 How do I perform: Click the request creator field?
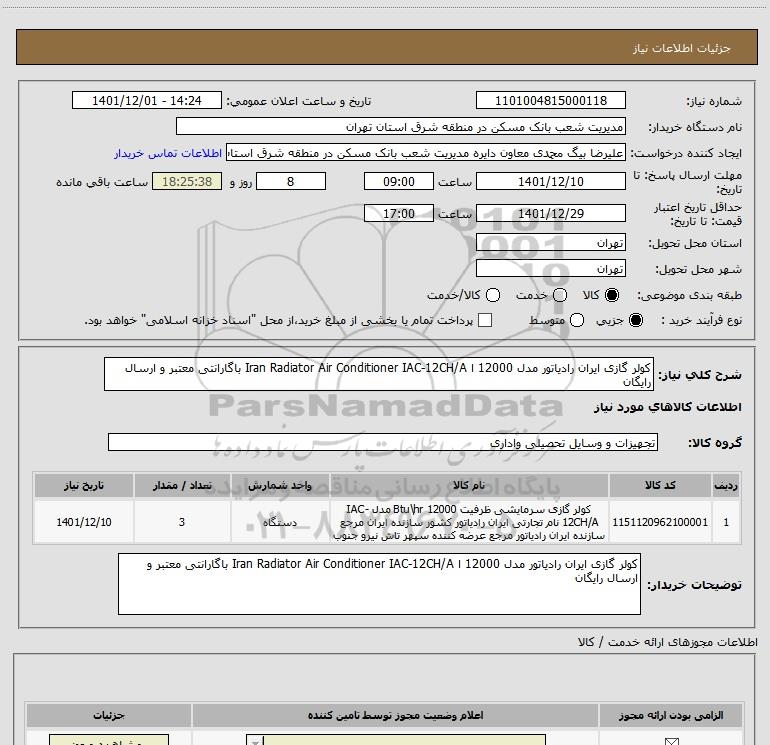pos(425,153)
